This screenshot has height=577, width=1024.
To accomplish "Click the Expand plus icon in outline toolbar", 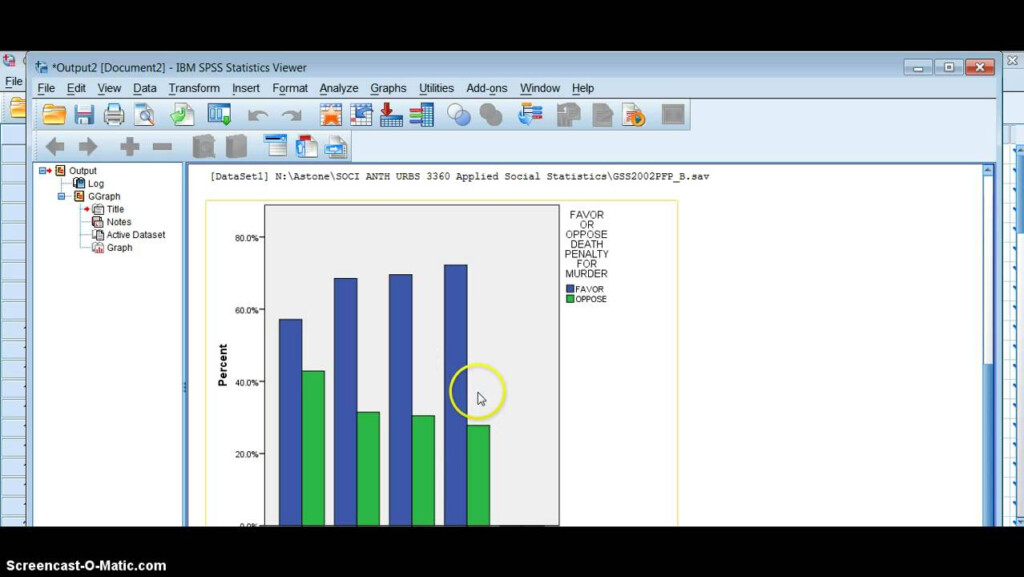I will click(129, 147).
